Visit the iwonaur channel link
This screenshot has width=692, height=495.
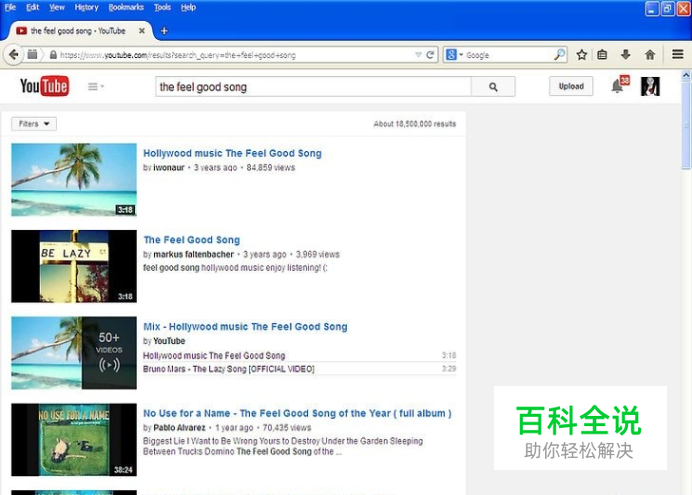169,168
